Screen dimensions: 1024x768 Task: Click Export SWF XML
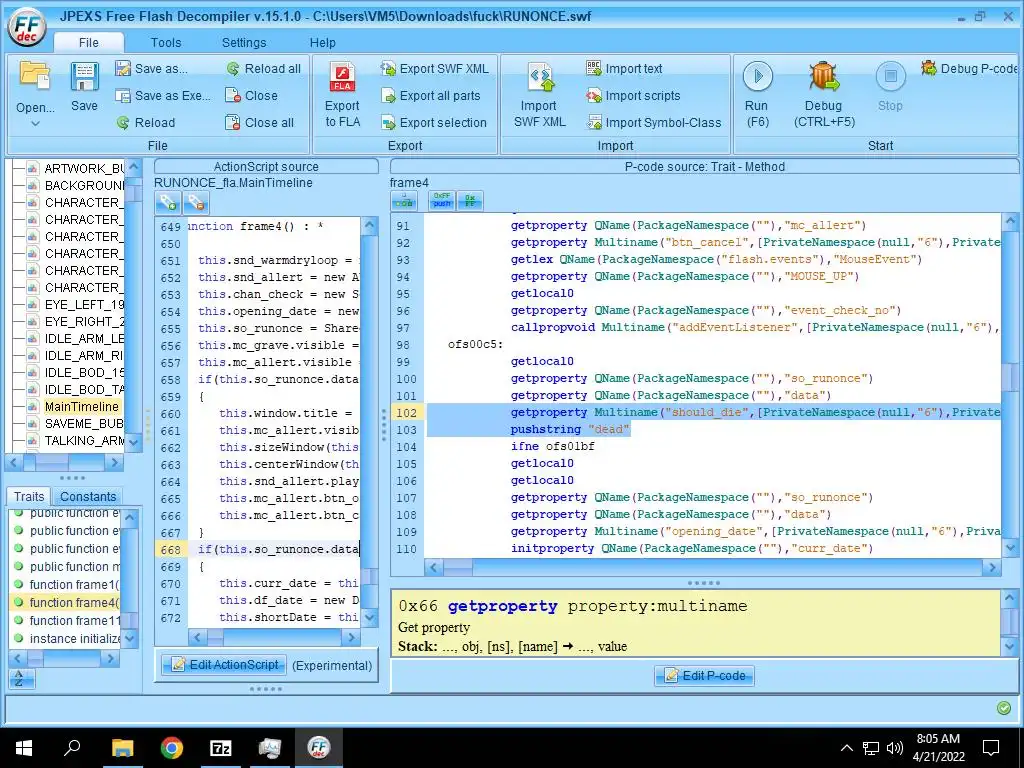click(435, 69)
